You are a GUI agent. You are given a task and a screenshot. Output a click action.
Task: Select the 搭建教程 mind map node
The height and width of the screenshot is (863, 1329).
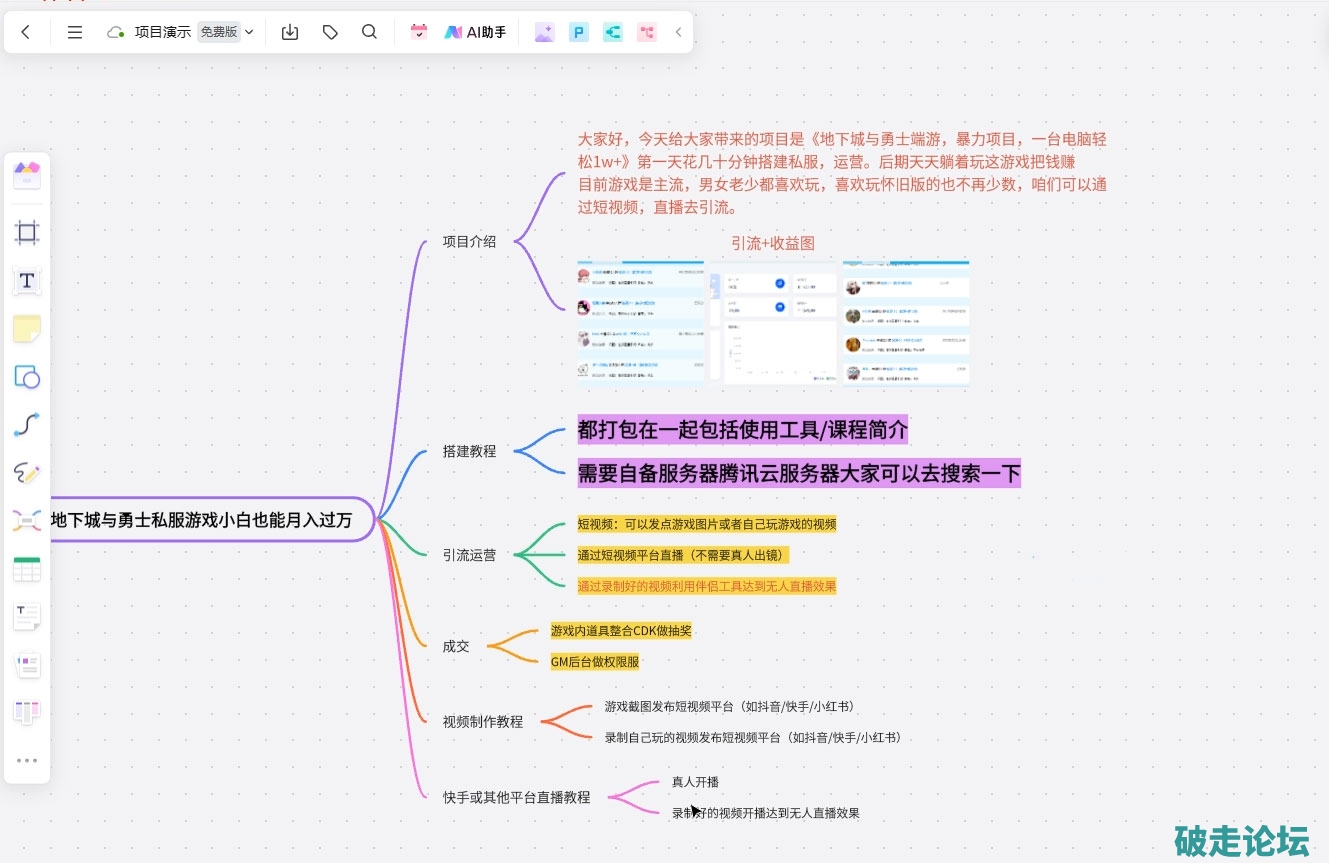[469, 451]
